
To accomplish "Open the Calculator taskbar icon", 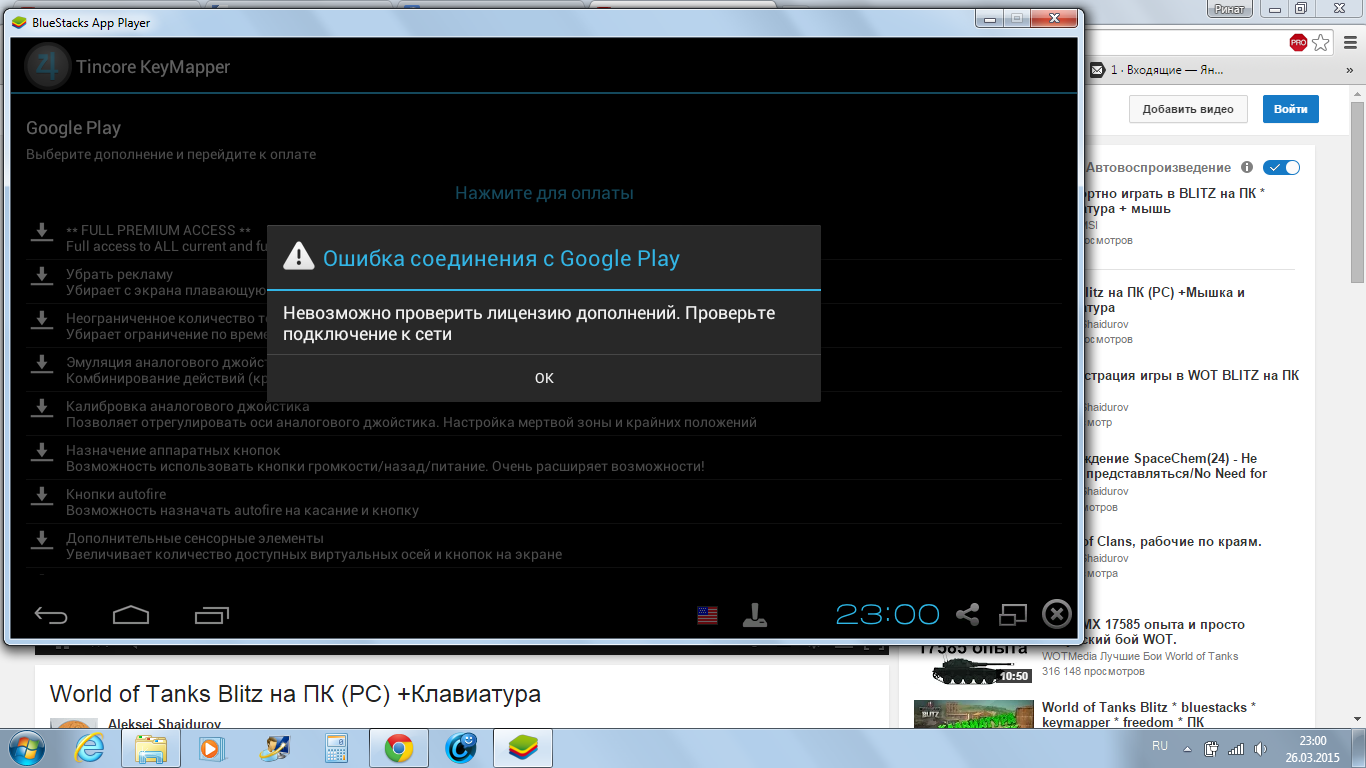I will [335, 748].
